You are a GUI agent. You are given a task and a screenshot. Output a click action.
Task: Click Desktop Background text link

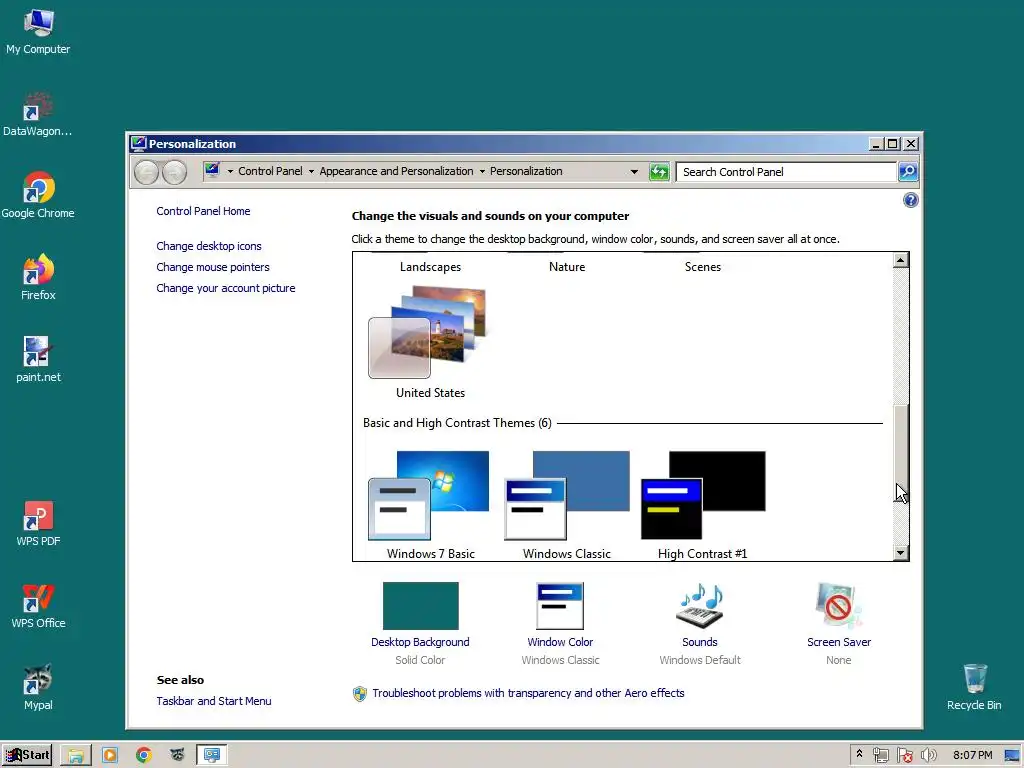[420, 642]
